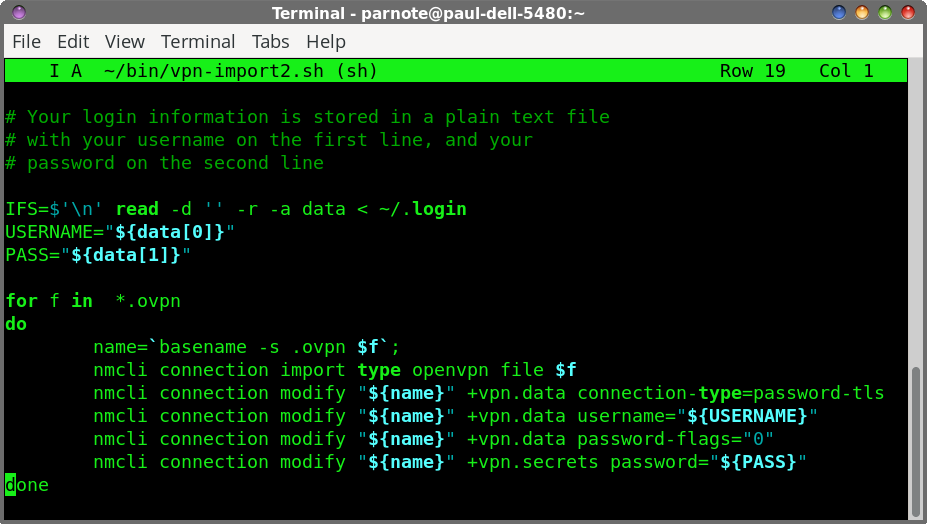Open the File menu
Viewport: 927px width, 524px height.
pyautogui.click(x=26, y=42)
